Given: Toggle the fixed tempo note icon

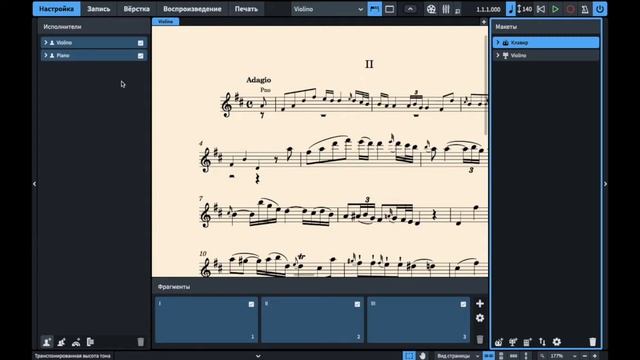Looking at the screenshot, I should coord(511,9).
